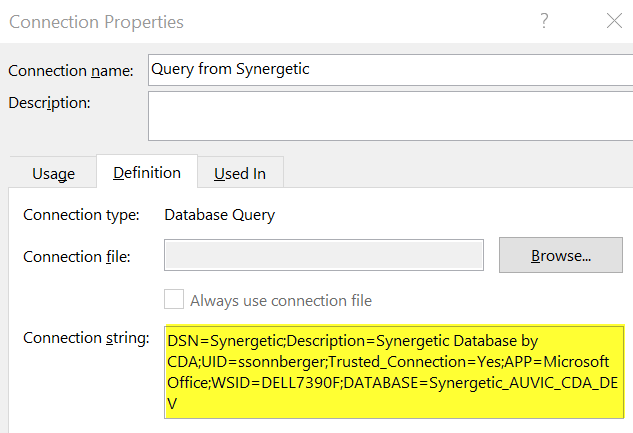Screen dimensions: 633x433
Task: Close the Connection Properties dialog
Action: [x=614, y=21]
